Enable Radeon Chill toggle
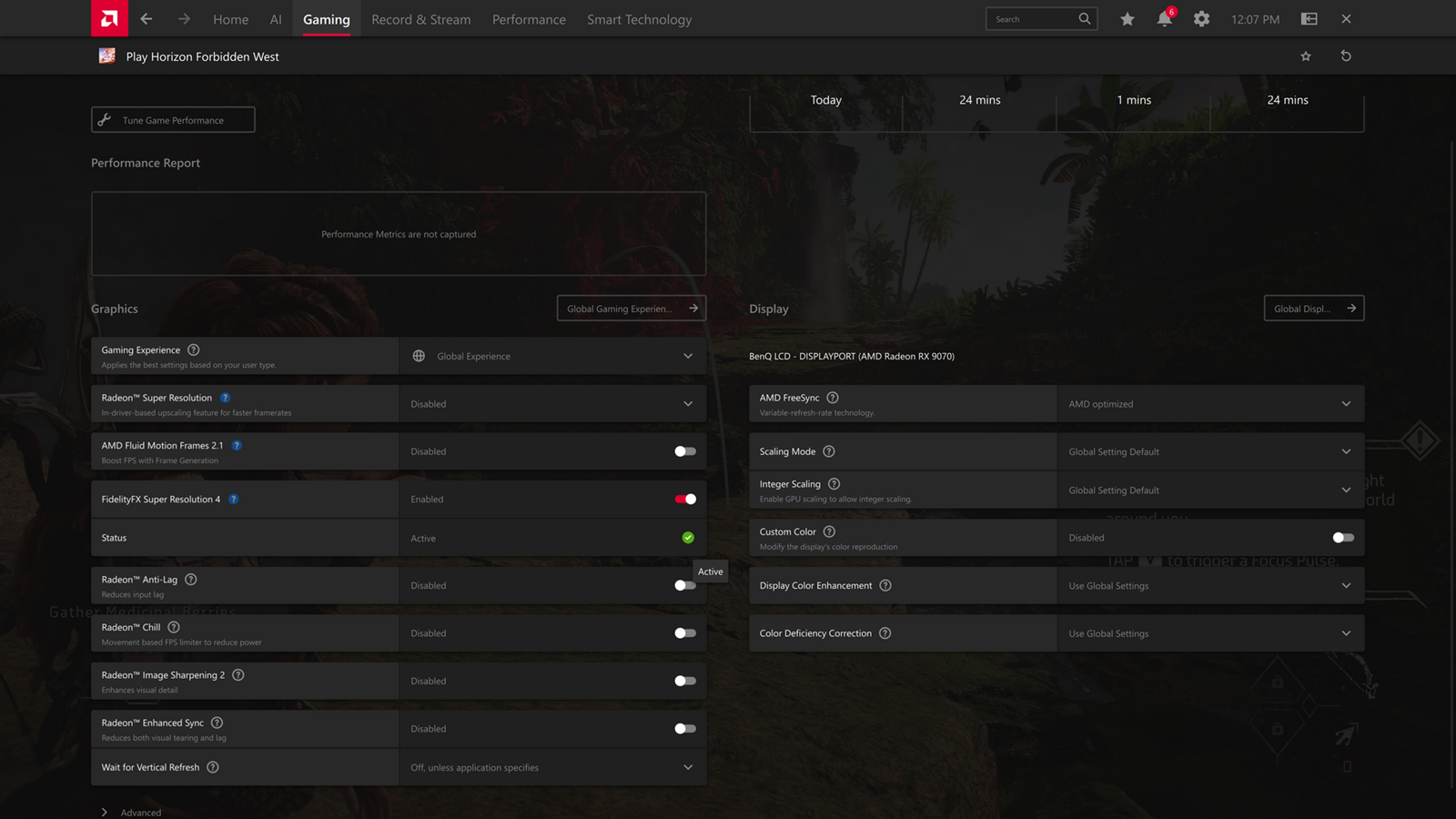Image resolution: width=1456 pixels, height=819 pixels. pyautogui.click(x=685, y=633)
